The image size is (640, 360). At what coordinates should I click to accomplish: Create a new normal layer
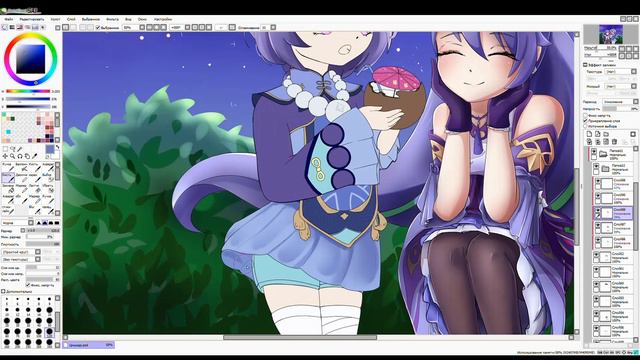pyautogui.click(x=589, y=134)
